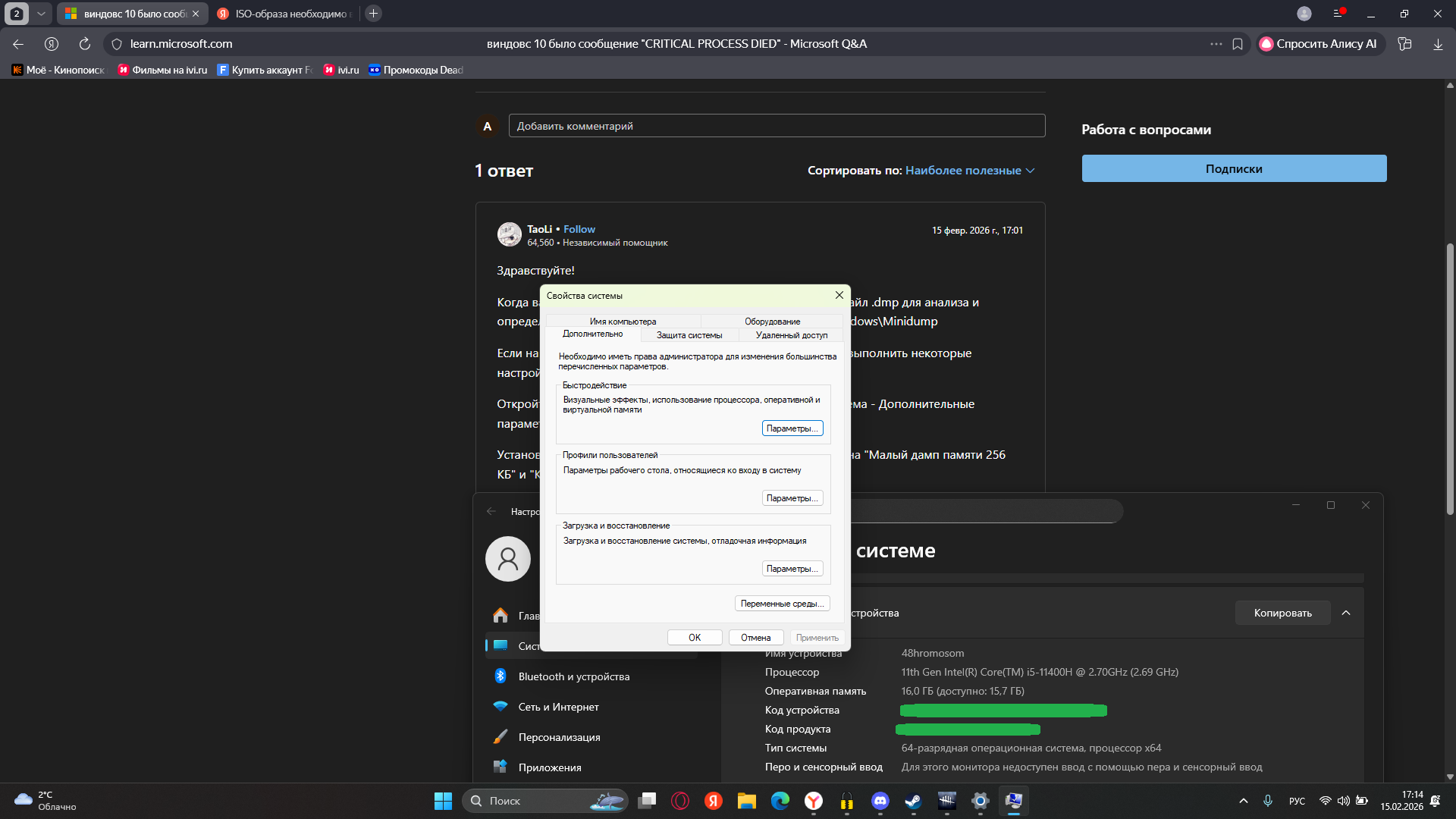Switch to Оборудование tab
Image resolution: width=1456 pixels, height=819 pixels.
point(772,322)
